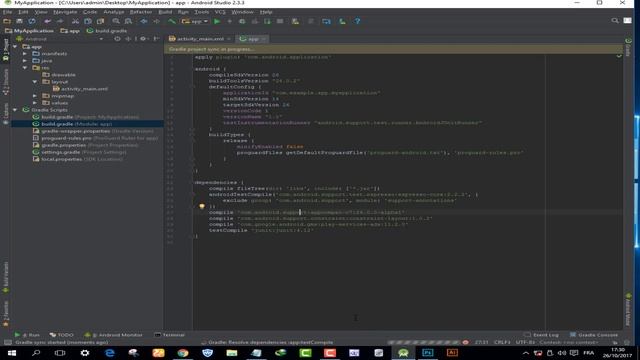Click the Undo toolbar arrow
Screen dimensions: 640x360
coord(47,21)
